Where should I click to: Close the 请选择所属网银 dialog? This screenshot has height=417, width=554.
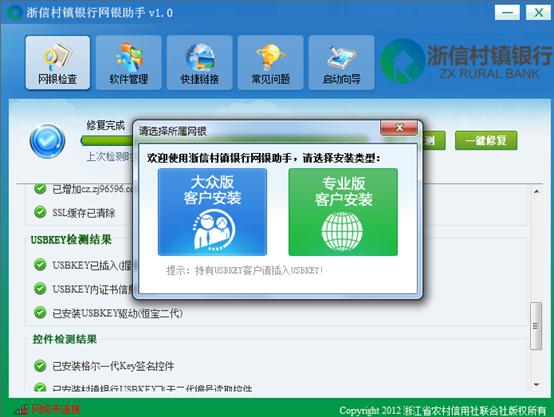point(399,128)
